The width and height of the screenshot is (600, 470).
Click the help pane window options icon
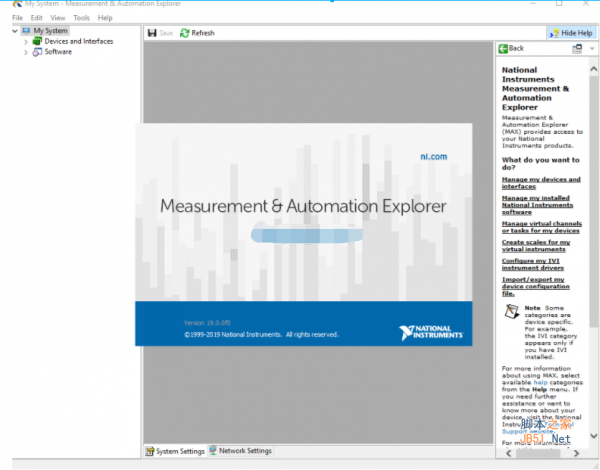click(x=577, y=49)
